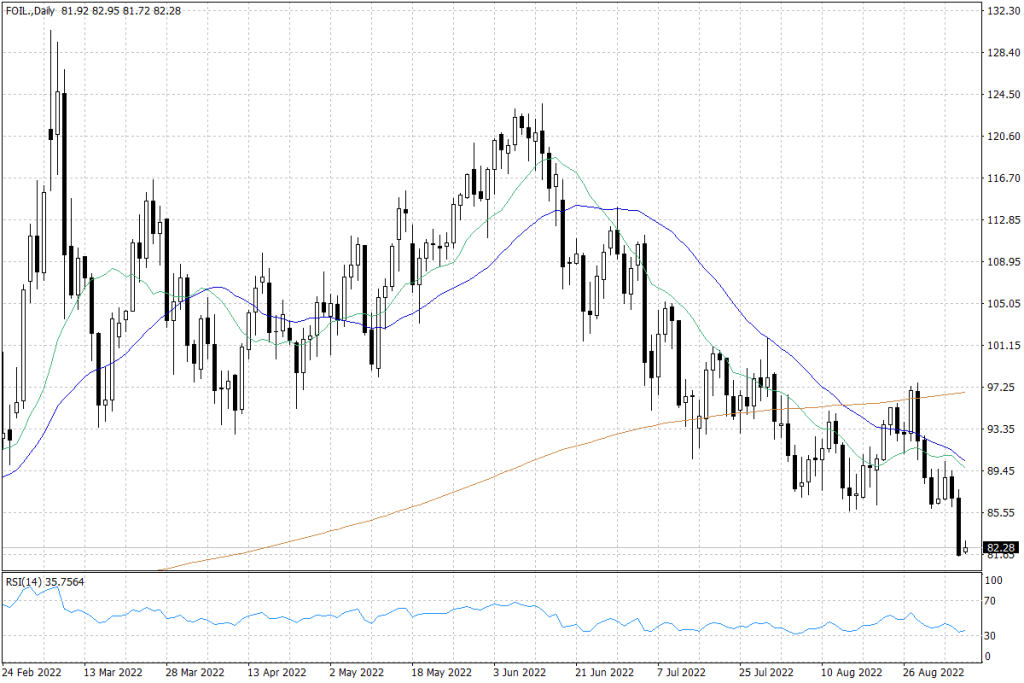Click the 97.25 price axis label

pyautogui.click(x=1002, y=387)
